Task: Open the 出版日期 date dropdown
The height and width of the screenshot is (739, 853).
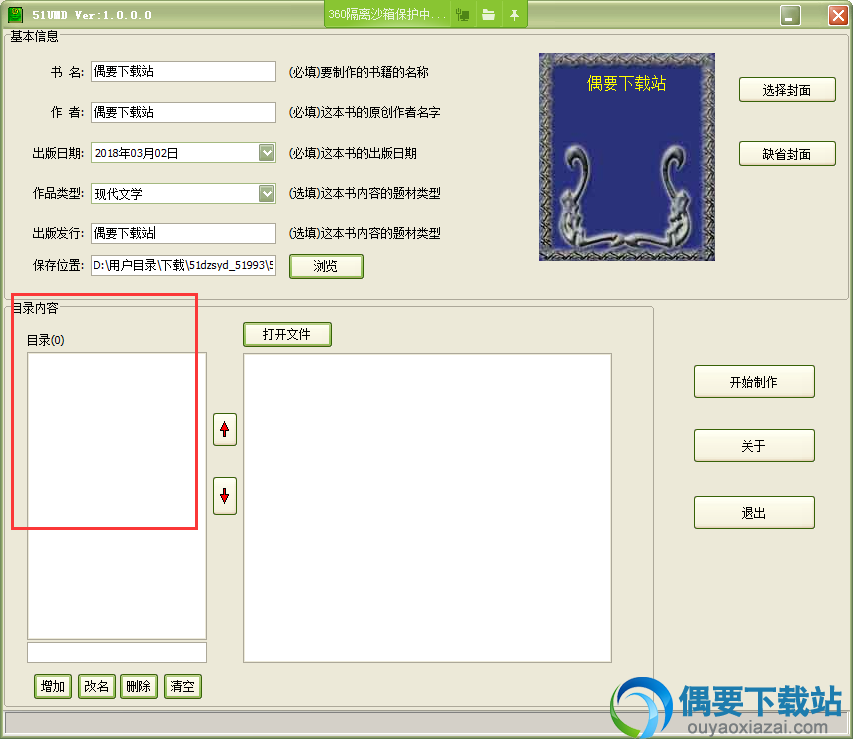Action: click(x=267, y=153)
